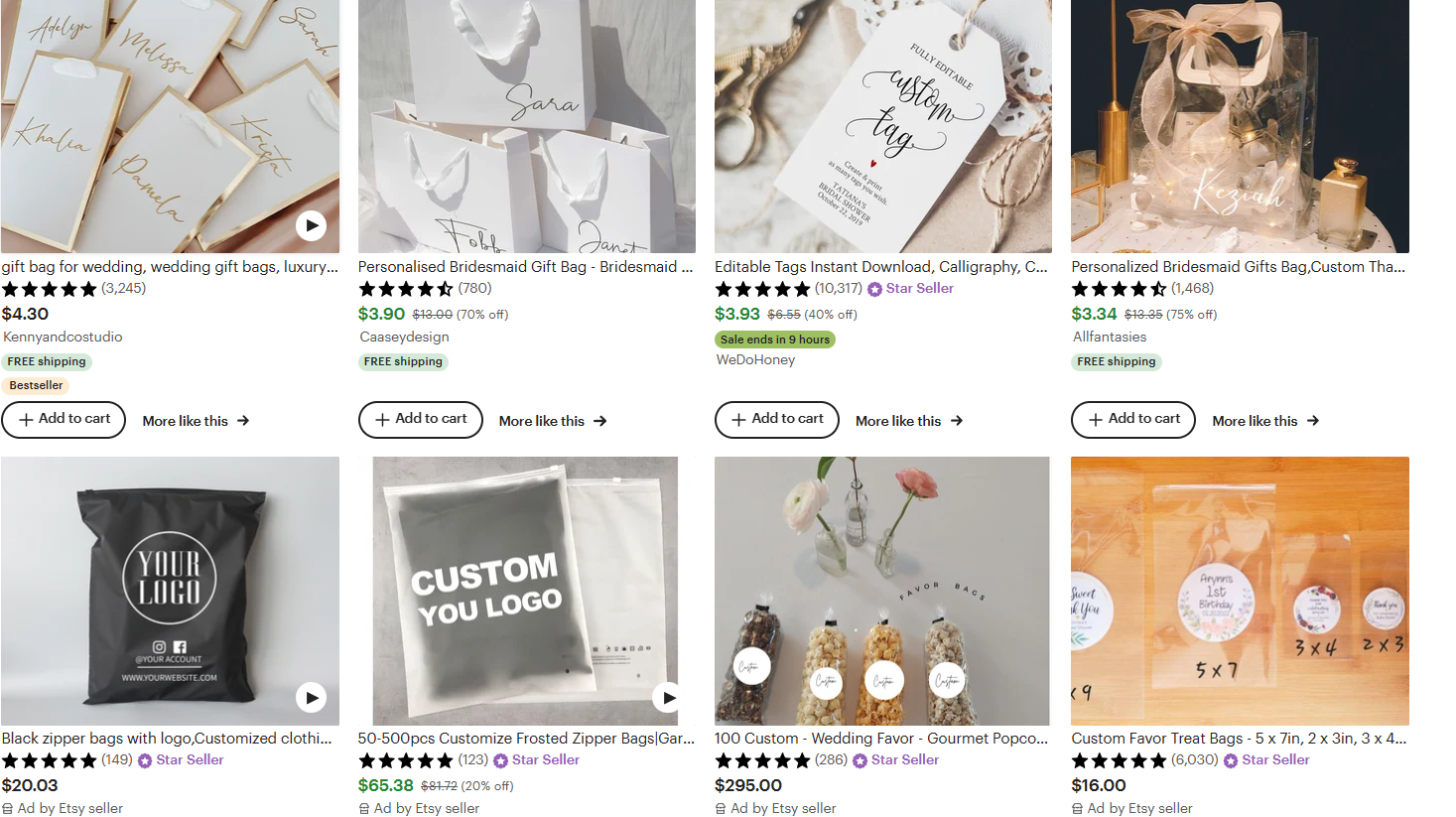Click Star Seller badge on Custom Favor Treat Bags
Viewport: 1456px width, 817px height.
tap(1266, 760)
